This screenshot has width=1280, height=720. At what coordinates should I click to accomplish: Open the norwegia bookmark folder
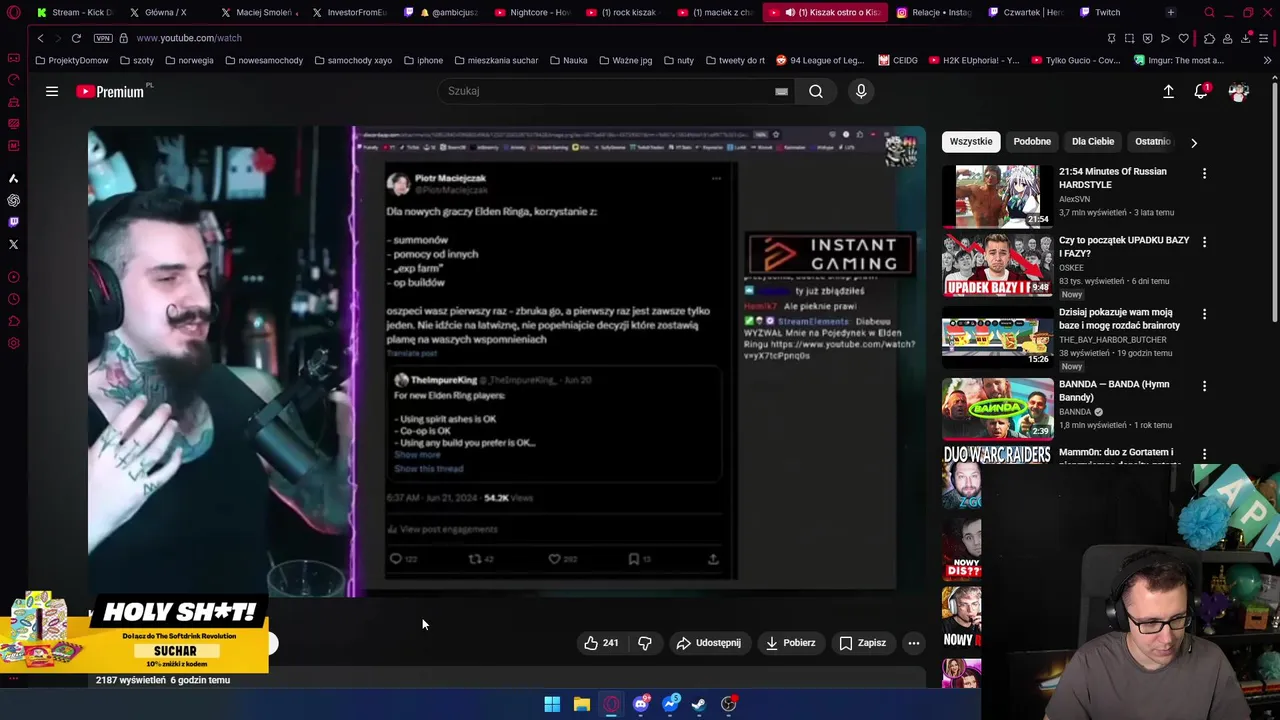pos(189,60)
